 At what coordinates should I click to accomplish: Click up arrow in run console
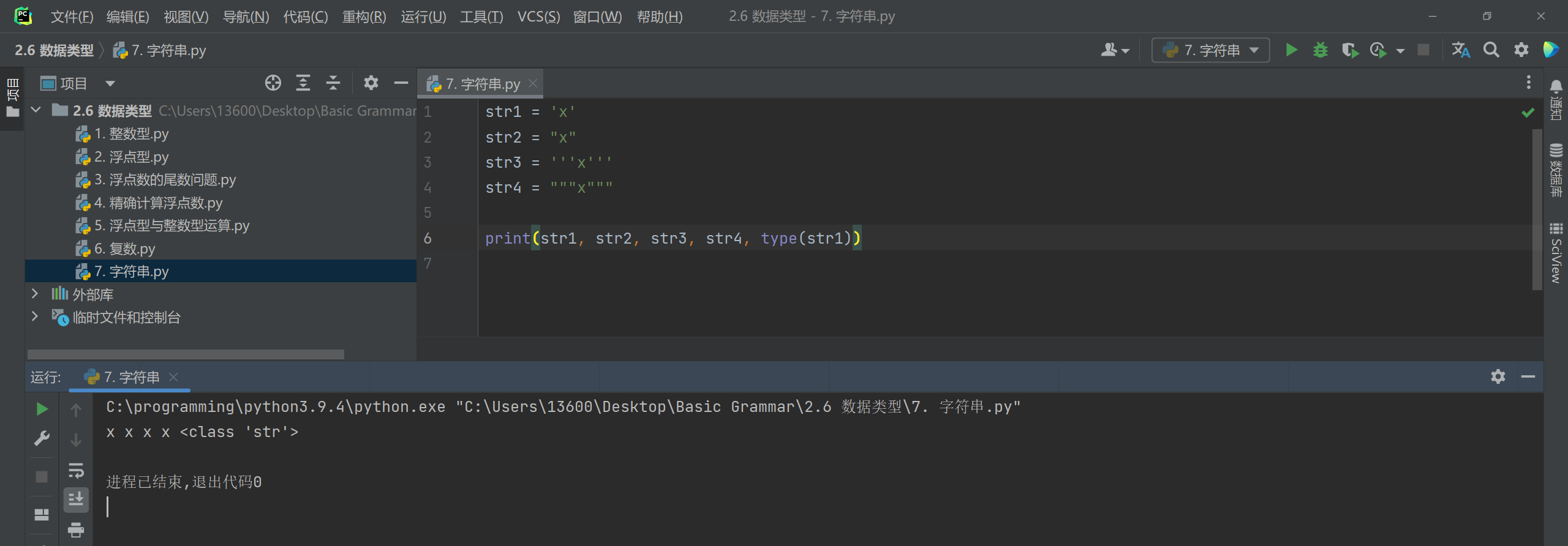point(76,409)
